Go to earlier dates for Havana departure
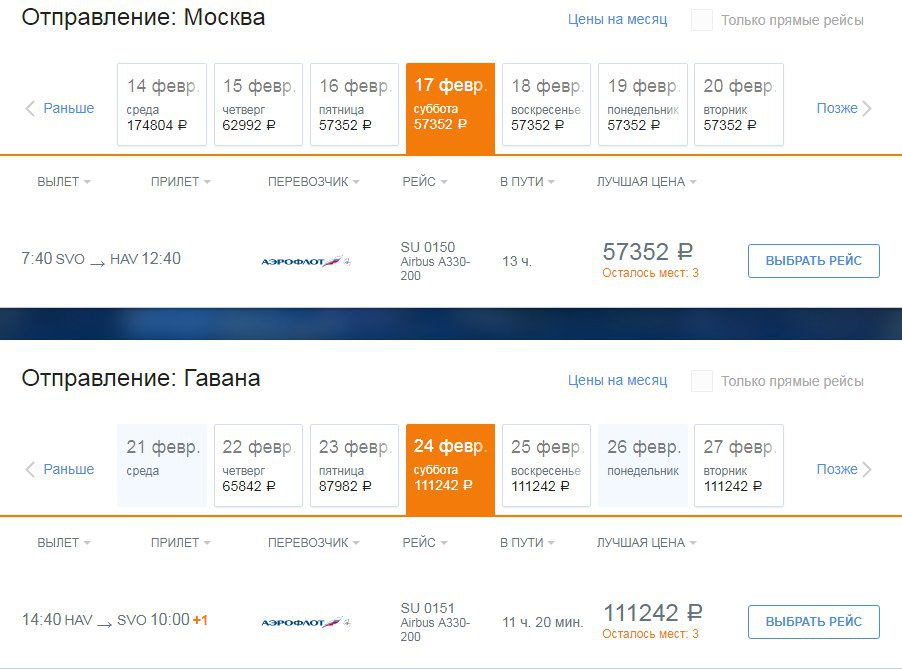902x669 pixels. coord(60,469)
